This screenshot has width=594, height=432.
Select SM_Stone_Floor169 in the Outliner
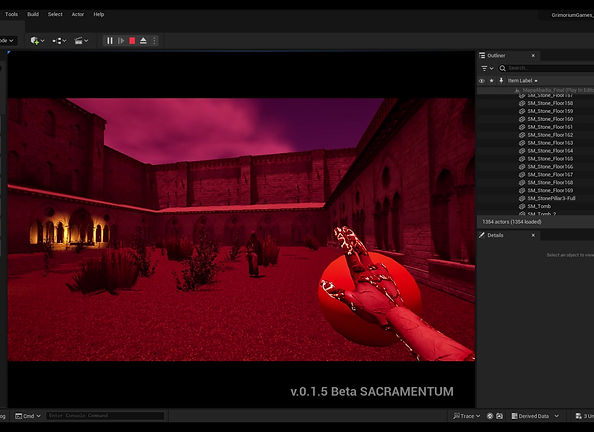tap(536, 191)
